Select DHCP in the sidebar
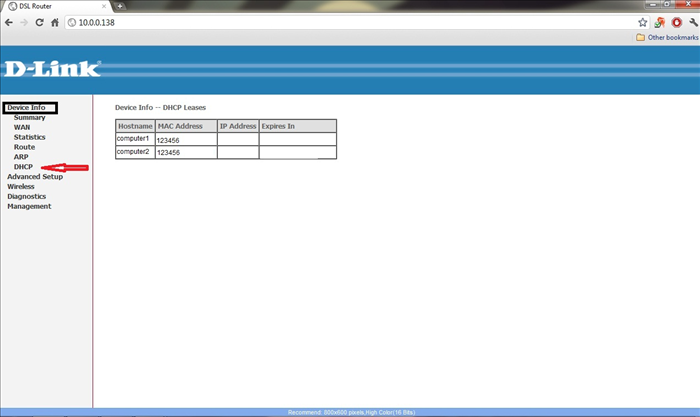The image size is (700, 417). pyautogui.click(x=23, y=167)
